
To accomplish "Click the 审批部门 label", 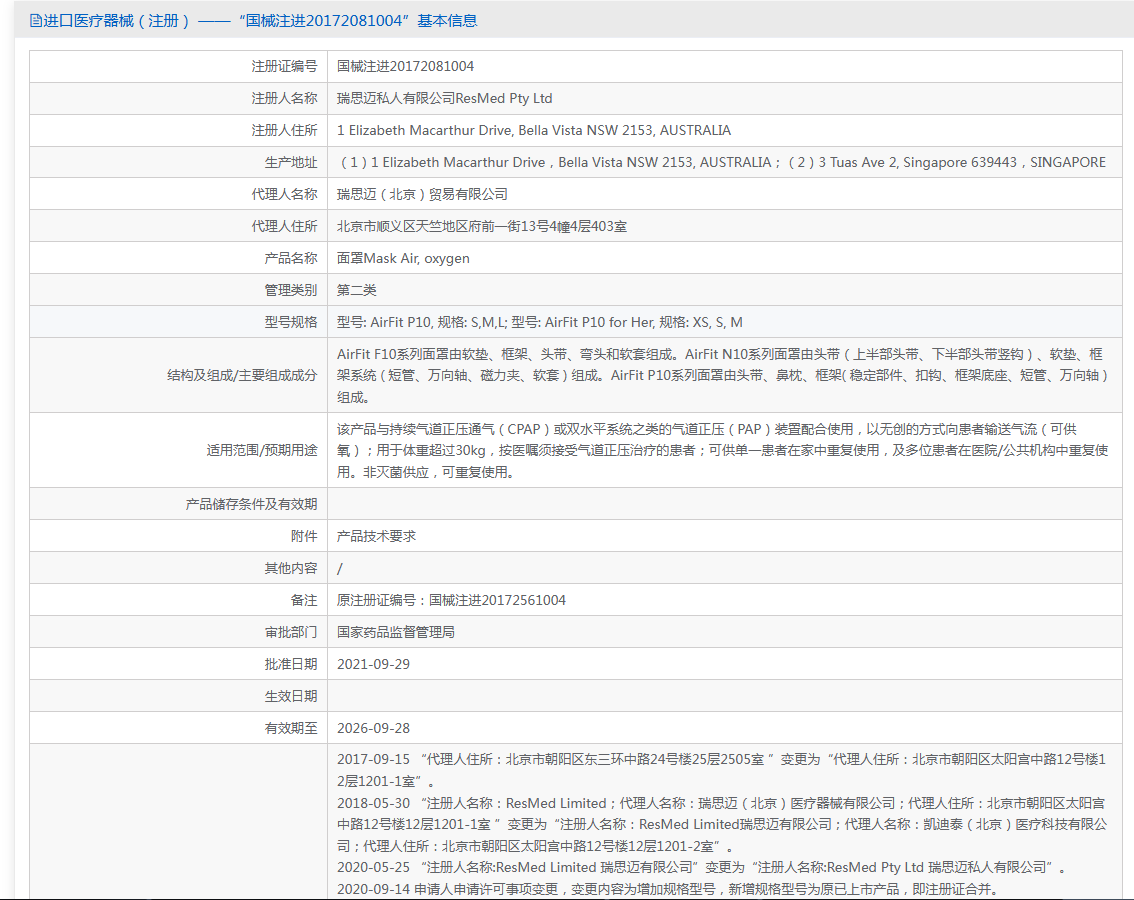I will tap(291, 632).
